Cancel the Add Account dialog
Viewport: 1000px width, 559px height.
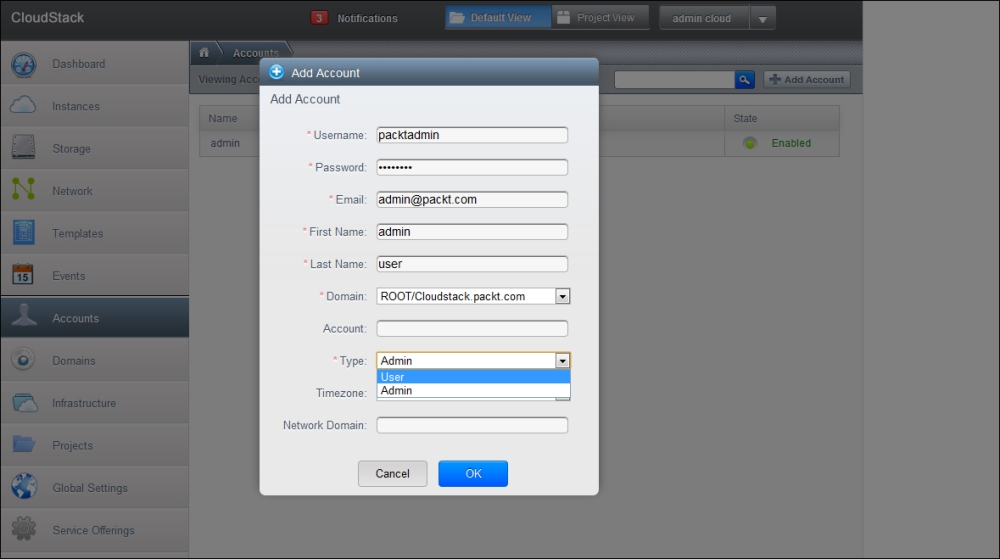(x=392, y=473)
